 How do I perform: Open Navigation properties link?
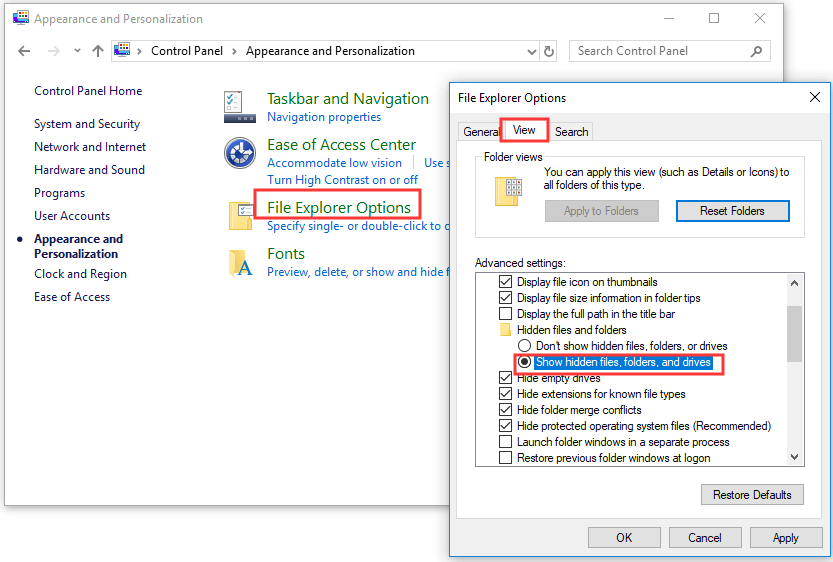324,117
